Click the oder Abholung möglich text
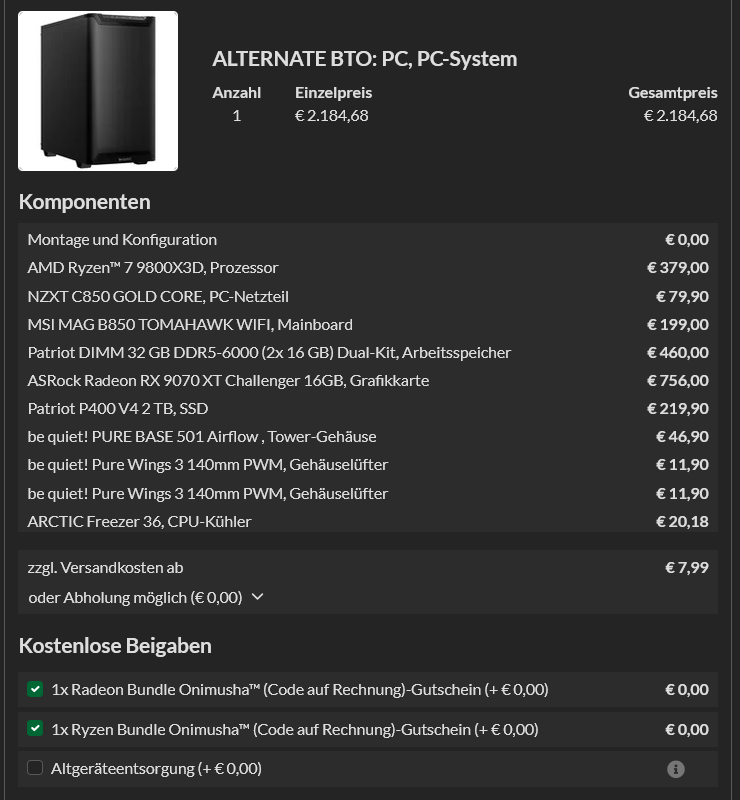The height and width of the screenshot is (800, 740). click(135, 597)
